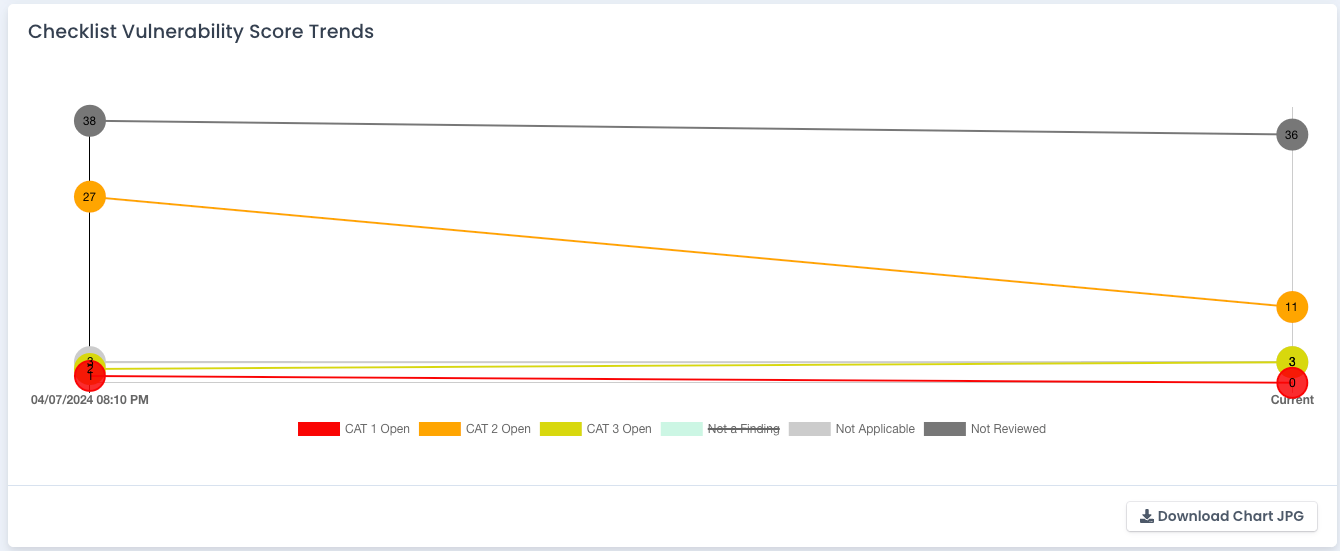Toggle the Not Applicable light gray legend swatch

(x=810, y=429)
